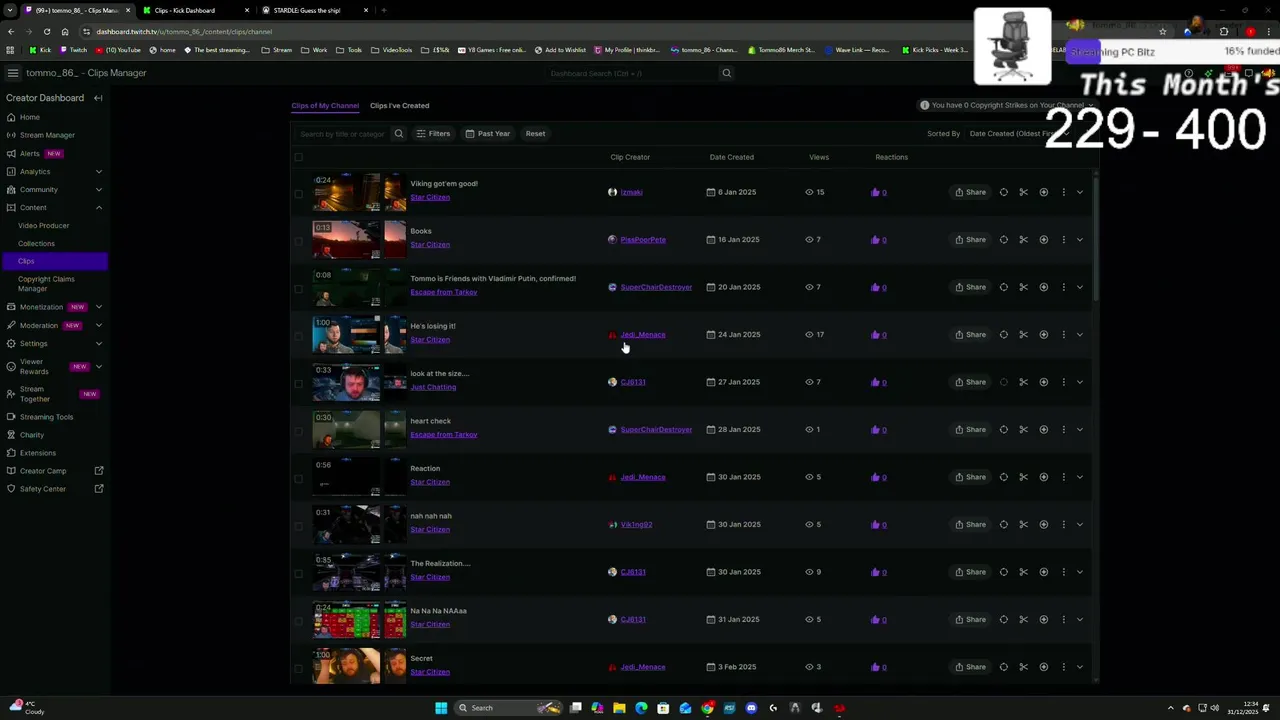This screenshot has height=720, width=1280.
Task: Select checkbox for The Realization clip
Action: click(298, 573)
